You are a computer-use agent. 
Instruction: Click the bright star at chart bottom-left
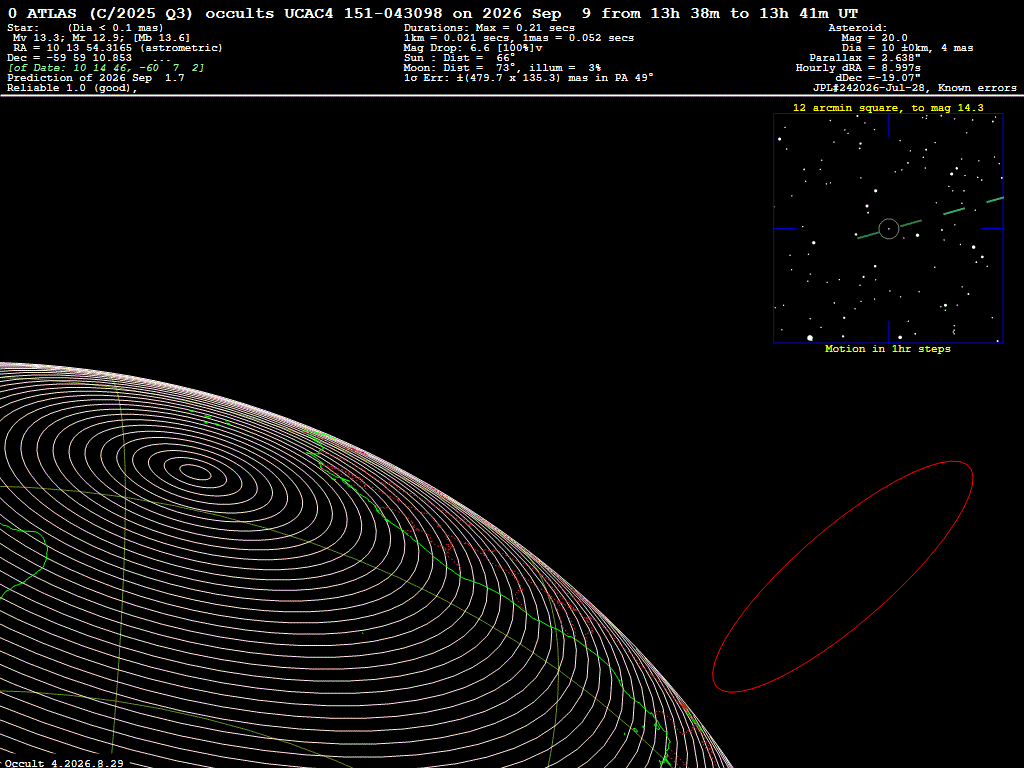tap(810, 338)
